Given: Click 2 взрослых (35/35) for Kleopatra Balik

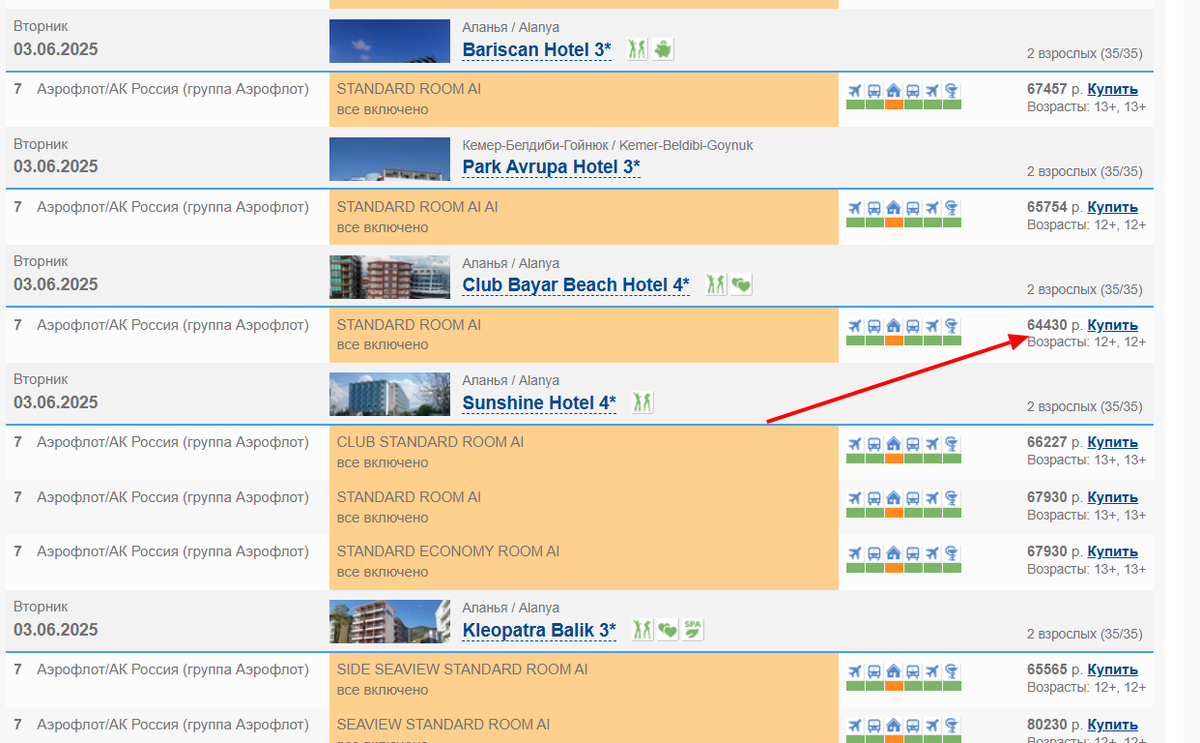Looking at the screenshot, I should [1084, 634].
